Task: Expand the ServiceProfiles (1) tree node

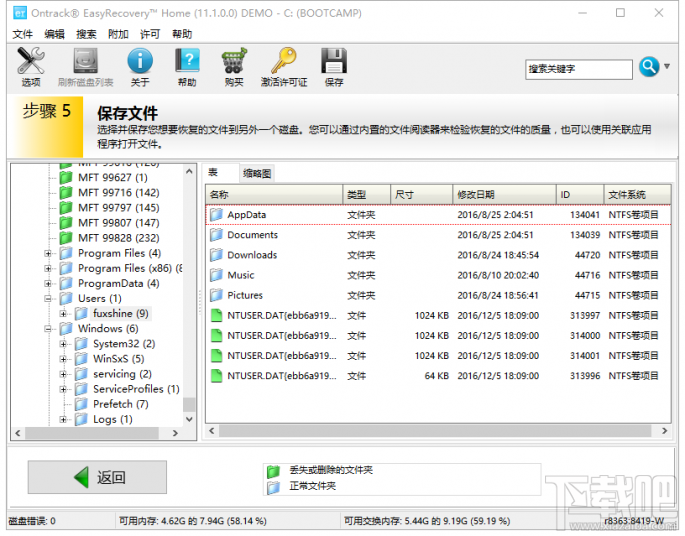Action: [x=63, y=389]
